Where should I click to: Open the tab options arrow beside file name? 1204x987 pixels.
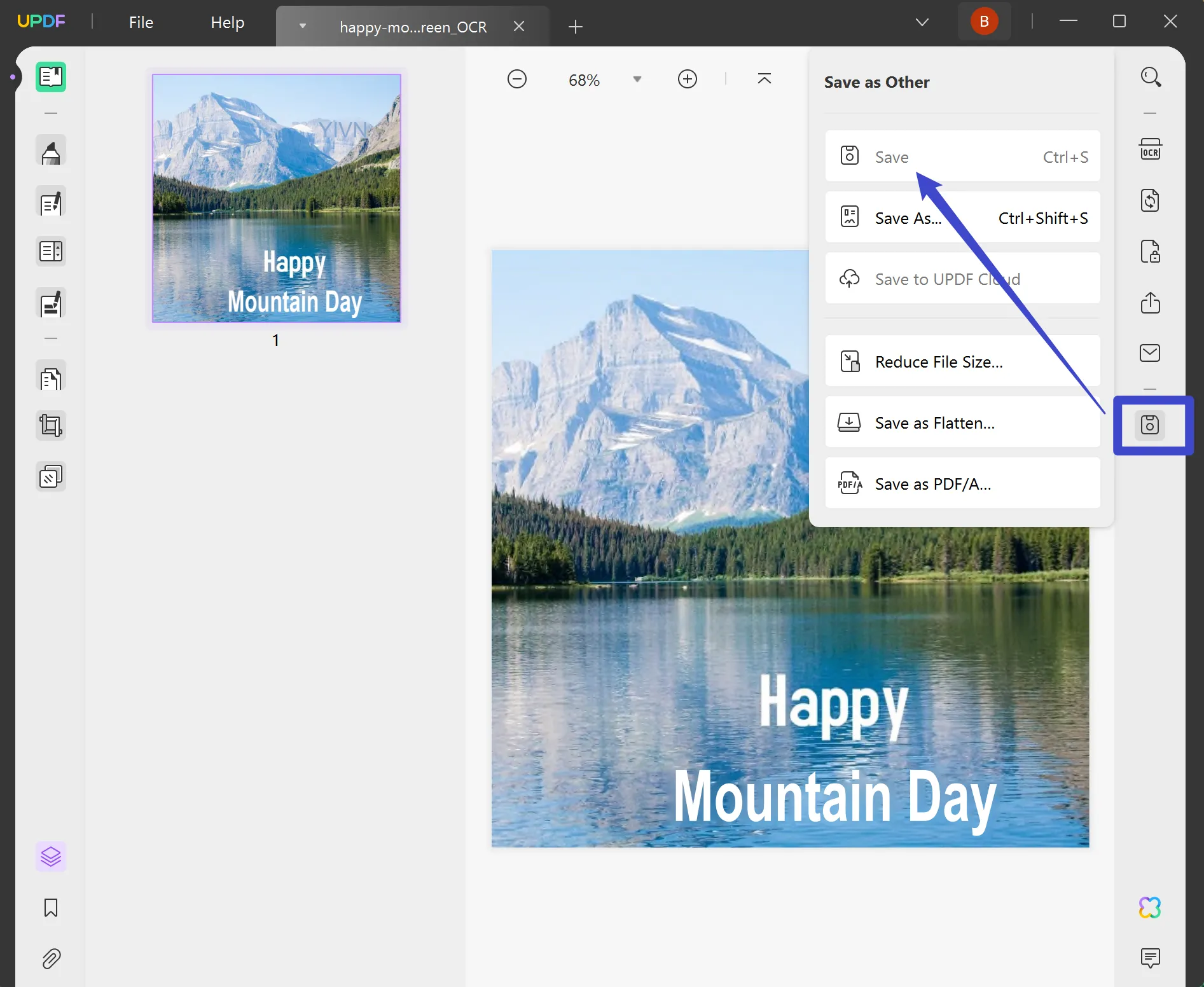tap(303, 27)
